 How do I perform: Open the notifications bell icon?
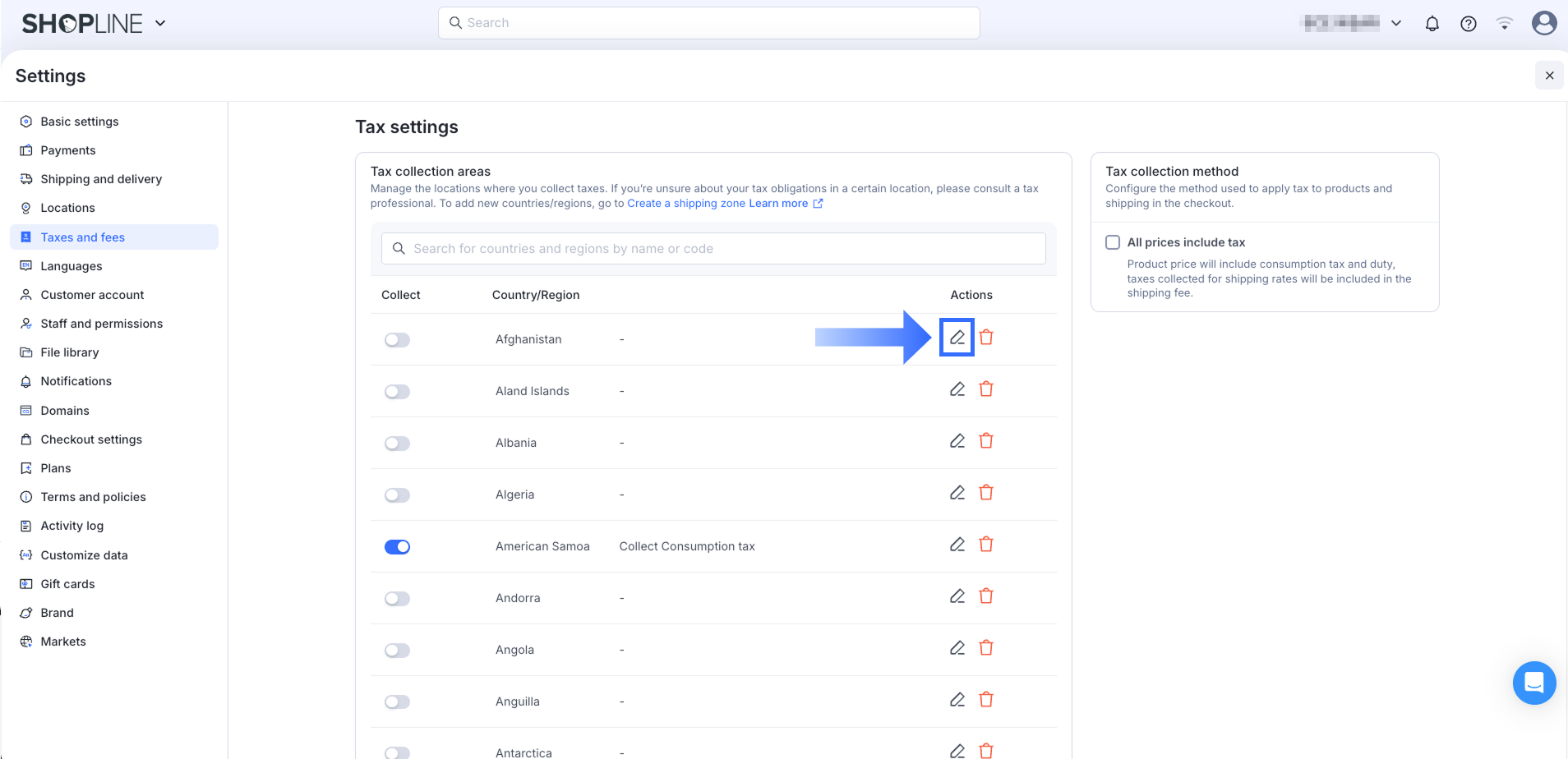click(1432, 24)
